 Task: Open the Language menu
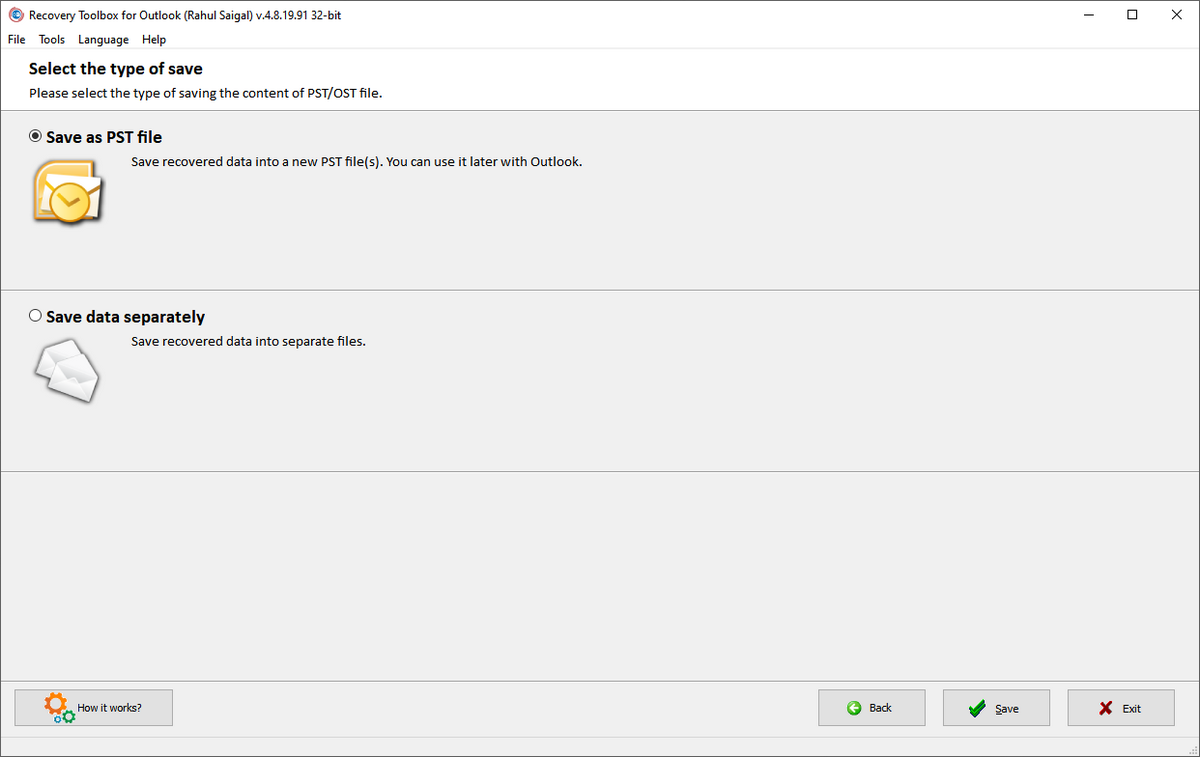[103, 40]
